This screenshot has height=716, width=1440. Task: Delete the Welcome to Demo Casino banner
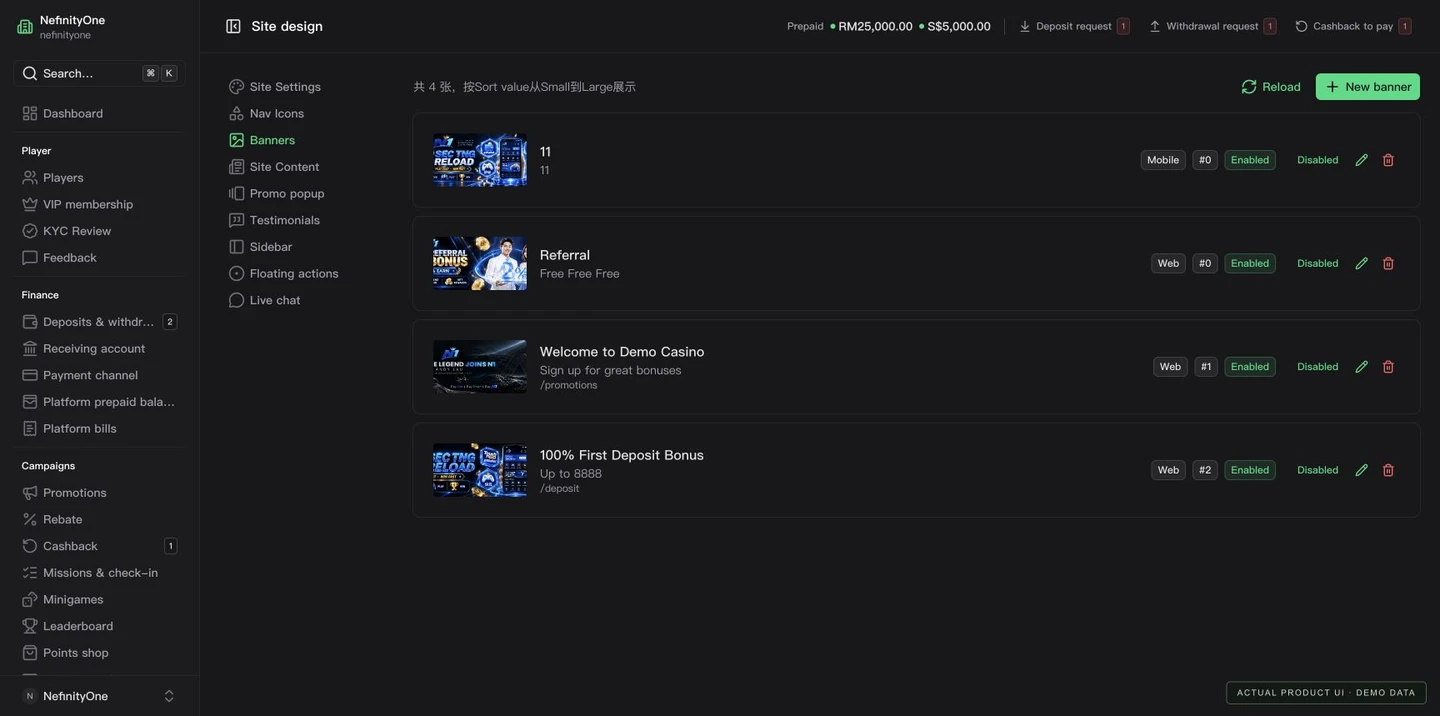(x=1388, y=367)
